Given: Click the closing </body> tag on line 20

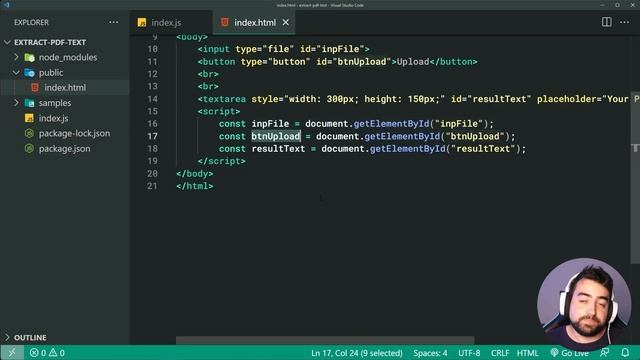Looking at the screenshot, I should click(195, 174).
